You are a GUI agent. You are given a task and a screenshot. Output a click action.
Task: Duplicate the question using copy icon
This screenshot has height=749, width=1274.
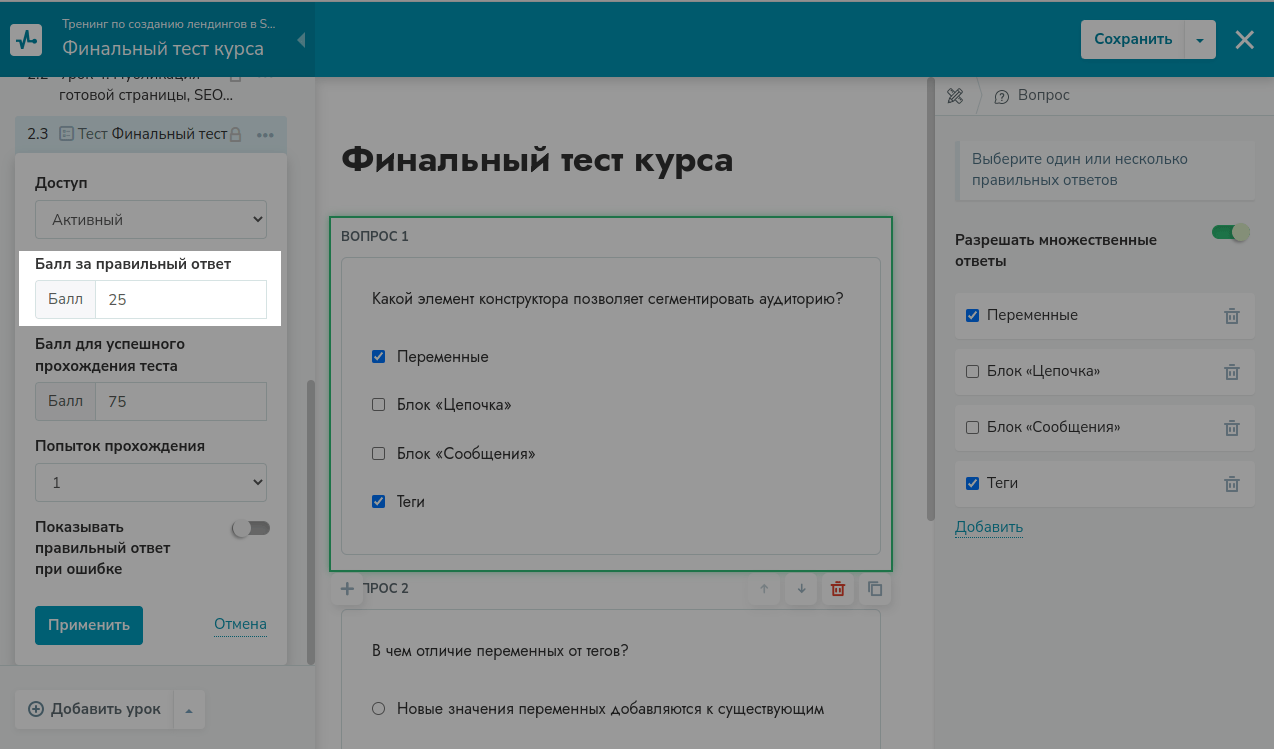point(875,589)
